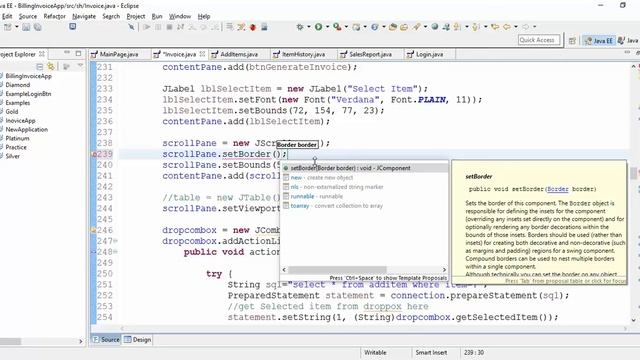The height and width of the screenshot is (360, 640).
Task: Open the Navigate menu
Action: 84,16
